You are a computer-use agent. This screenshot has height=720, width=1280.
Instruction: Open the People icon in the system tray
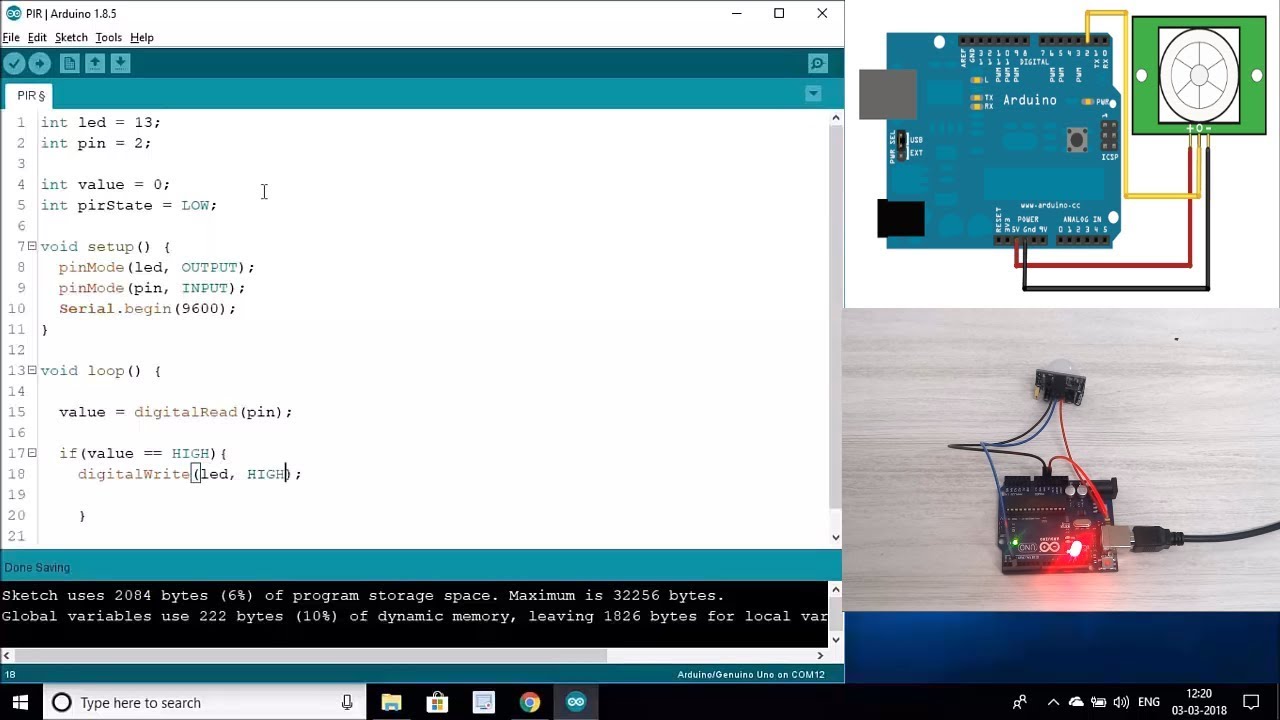click(1019, 702)
